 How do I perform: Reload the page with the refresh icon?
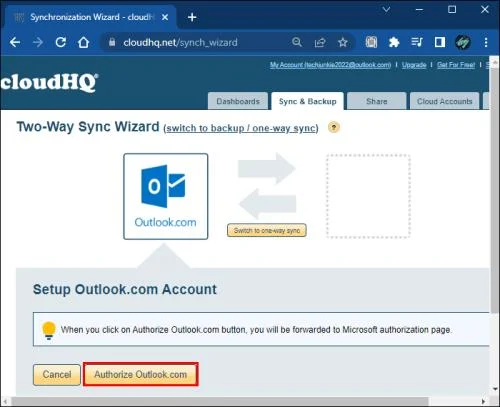coord(60,42)
